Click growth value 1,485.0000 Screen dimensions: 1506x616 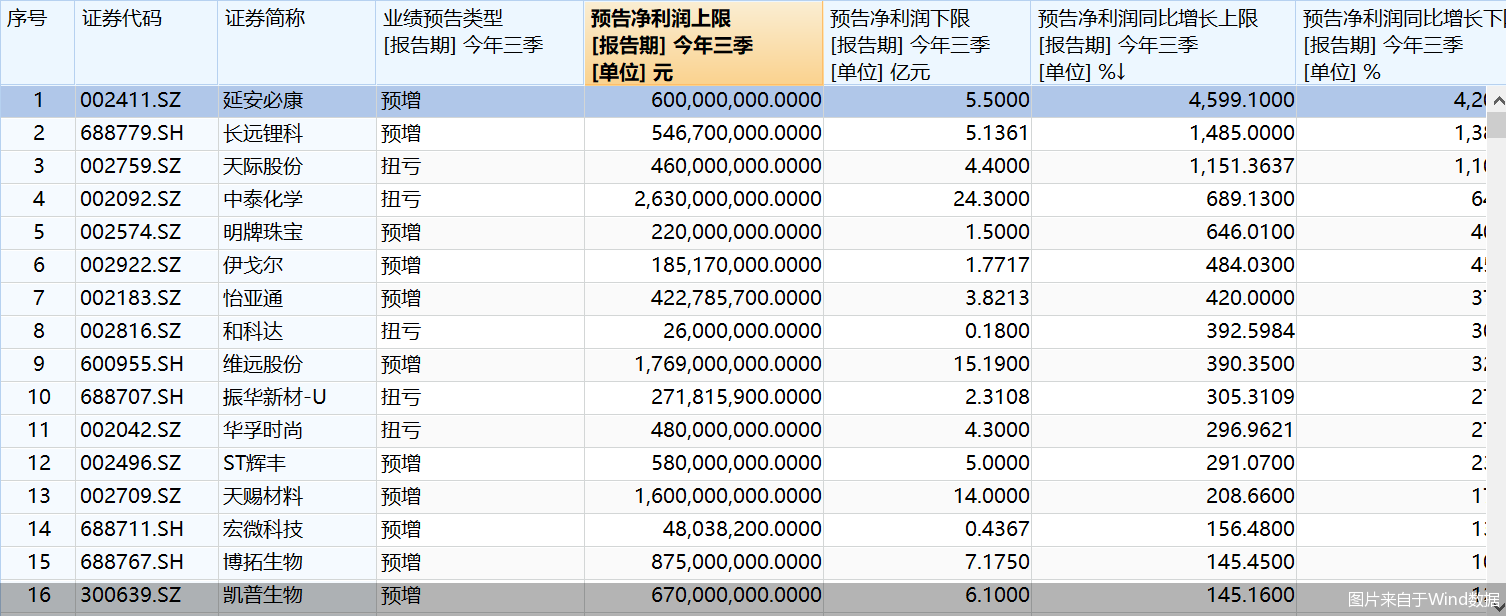point(1241,133)
